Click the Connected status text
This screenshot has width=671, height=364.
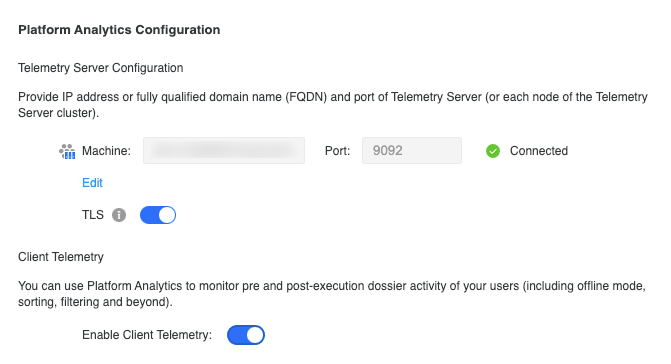pos(539,151)
